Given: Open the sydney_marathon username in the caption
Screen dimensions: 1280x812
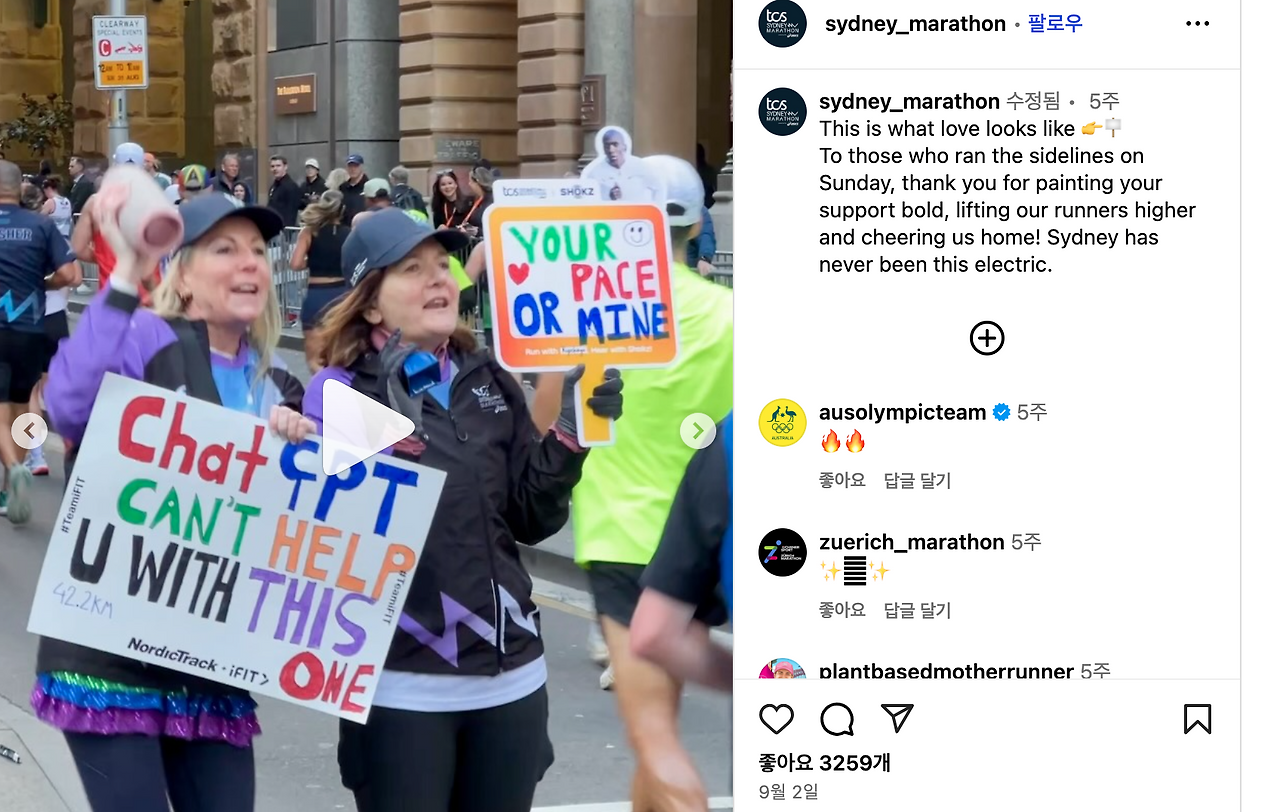Looking at the screenshot, I should coord(909,101).
